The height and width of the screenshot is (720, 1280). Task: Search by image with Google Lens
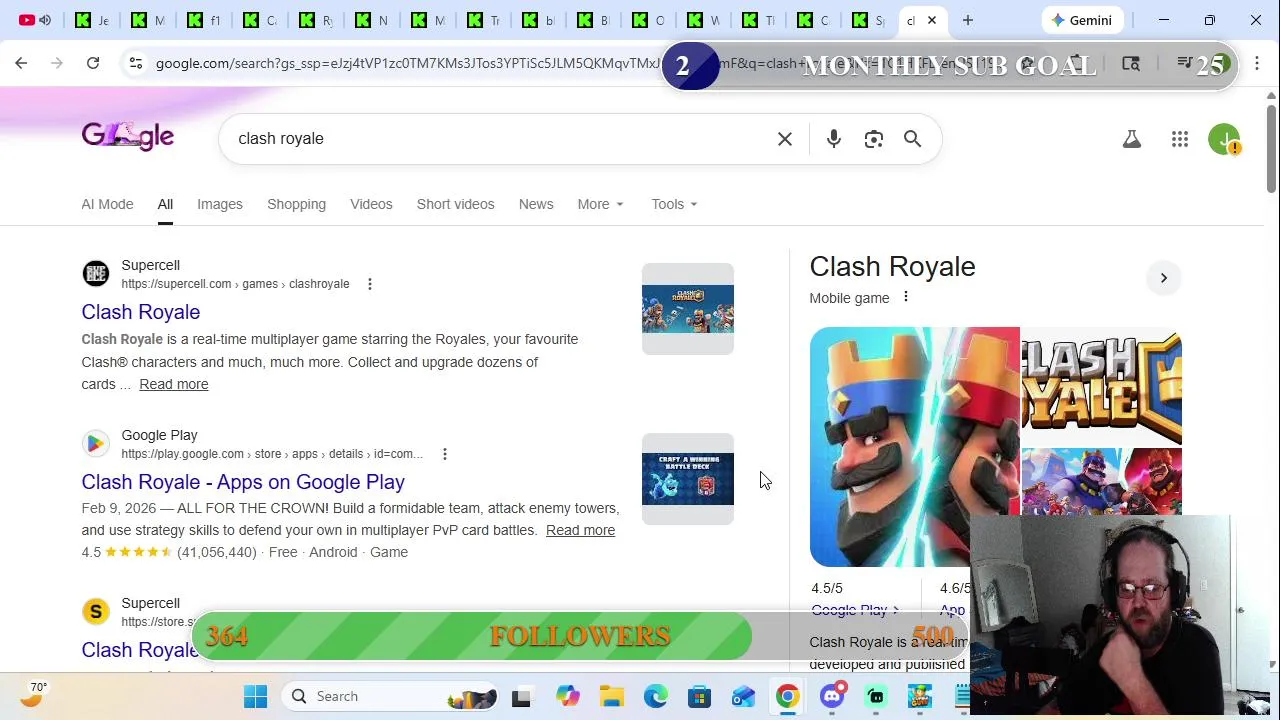tap(874, 139)
